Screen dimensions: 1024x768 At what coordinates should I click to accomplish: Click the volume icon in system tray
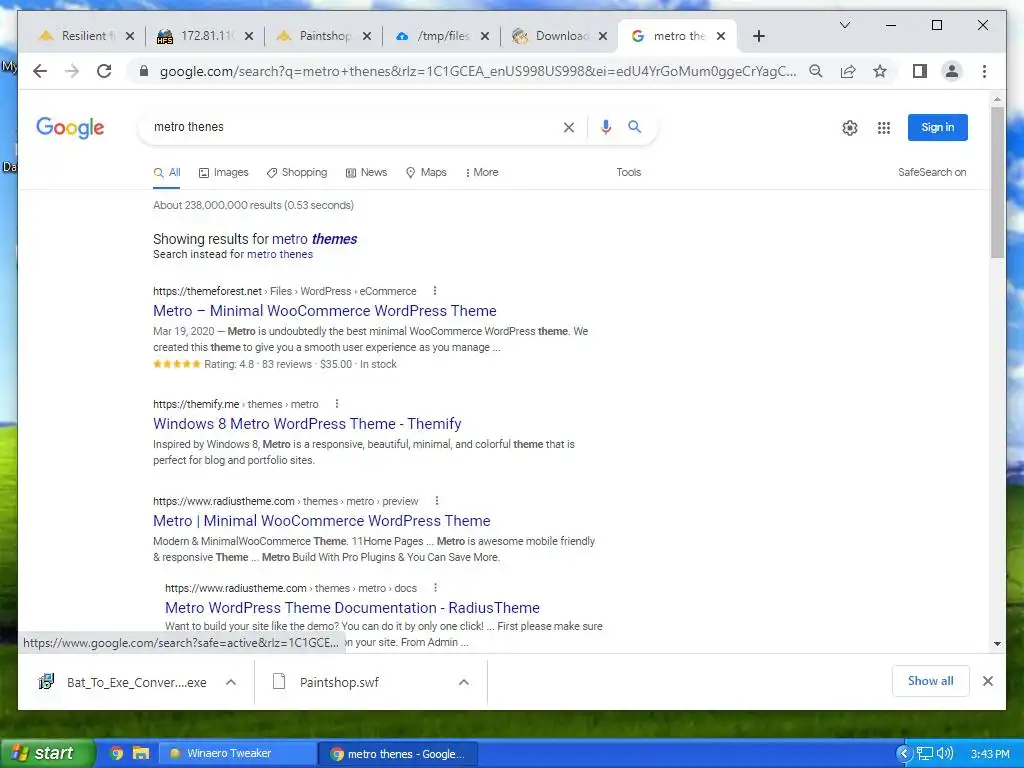pyautogui.click(x=944, y=754)
